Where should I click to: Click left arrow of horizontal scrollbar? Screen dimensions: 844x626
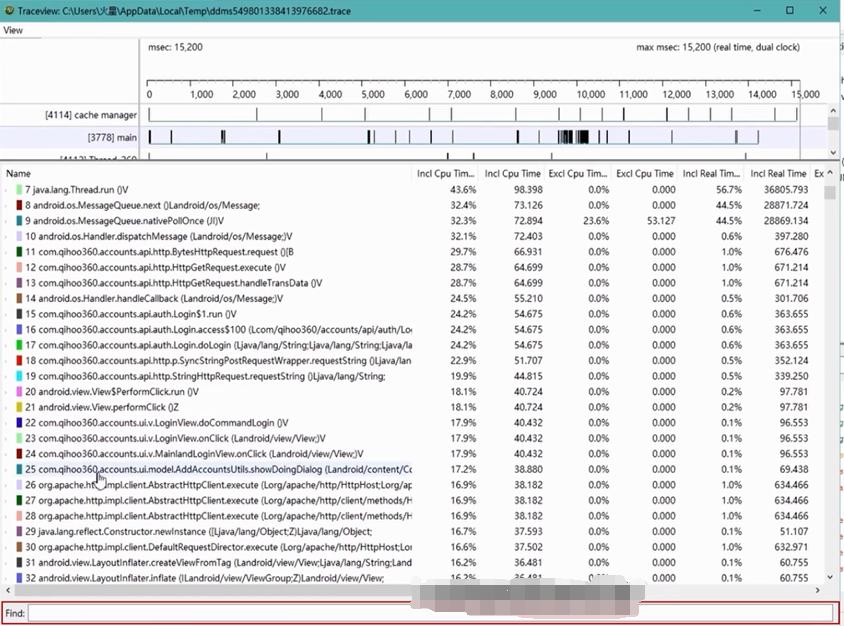pos(7,590)
